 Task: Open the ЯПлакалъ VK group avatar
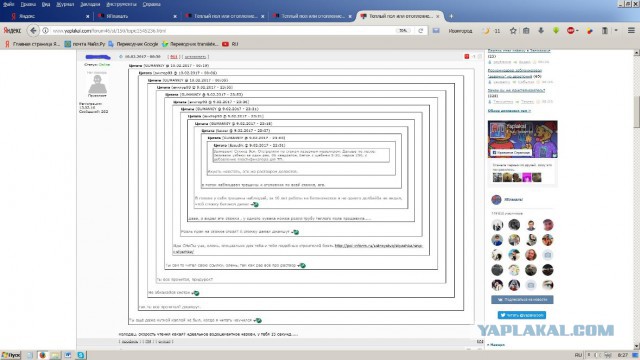[x=496, y=200]
